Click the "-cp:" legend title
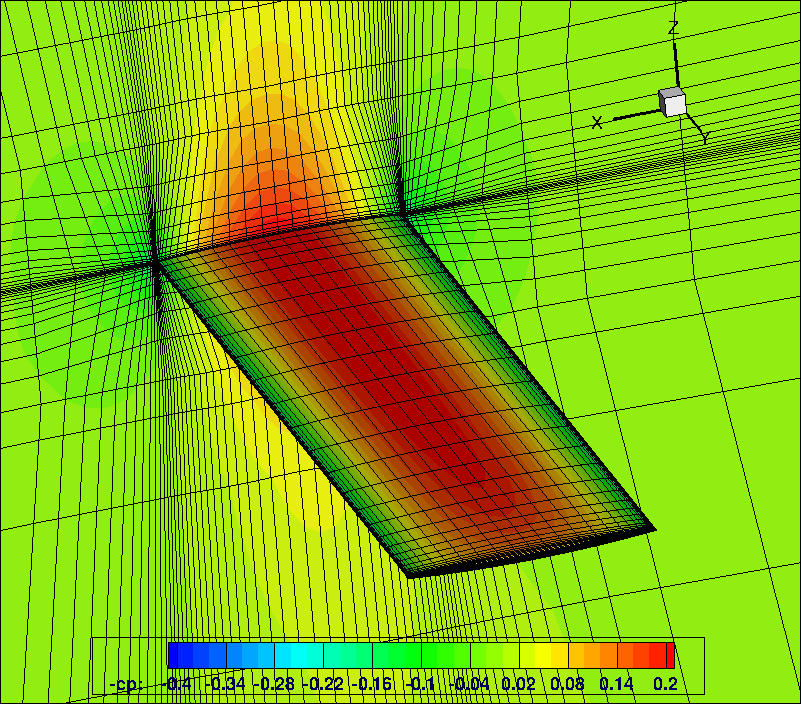This screenshot has height=704, width=801. tap(126, 684)
